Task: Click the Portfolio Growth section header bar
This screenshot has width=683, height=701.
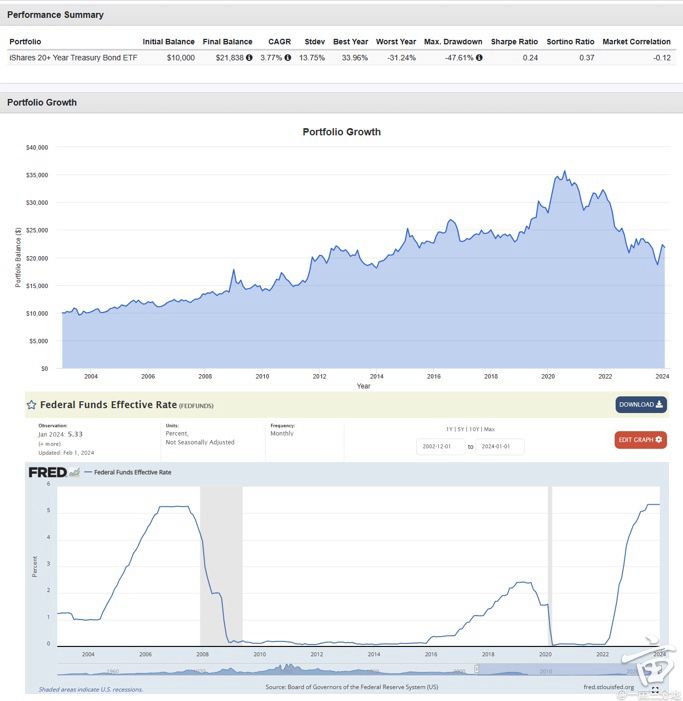Action: pyautogui.click(x=342, y=102)
